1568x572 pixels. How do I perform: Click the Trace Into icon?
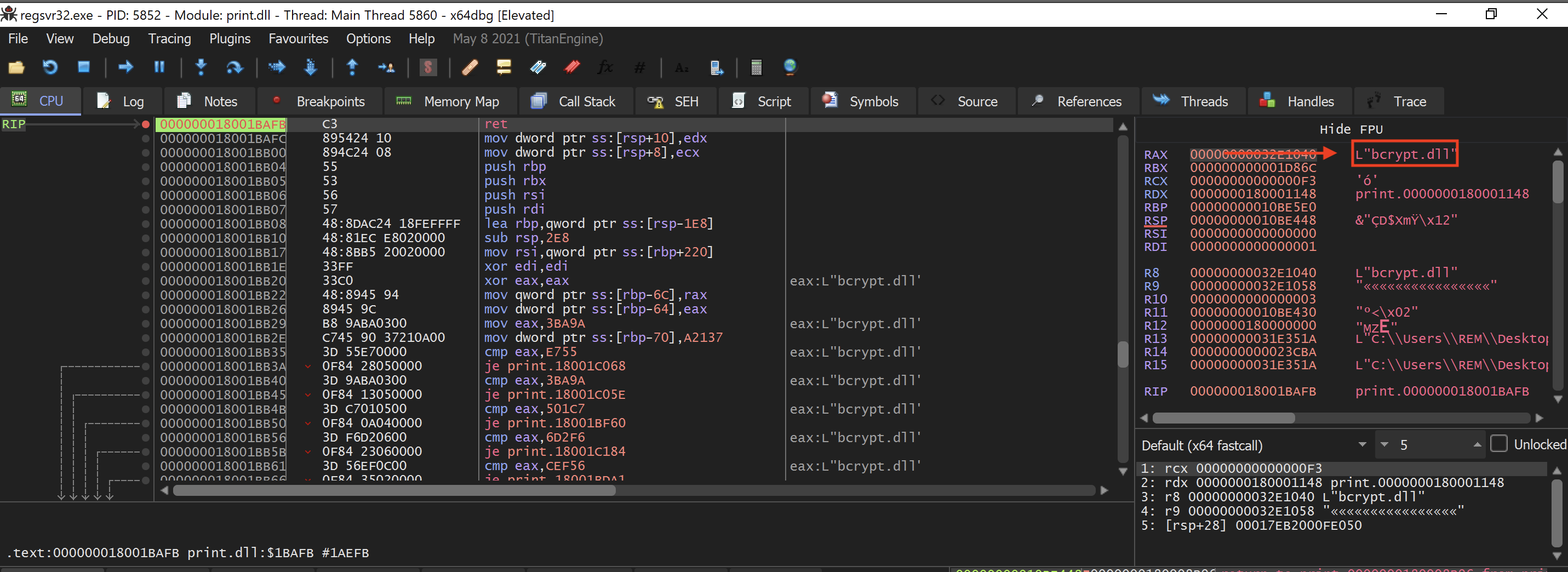pyautogui.click(x=277, y=67)
